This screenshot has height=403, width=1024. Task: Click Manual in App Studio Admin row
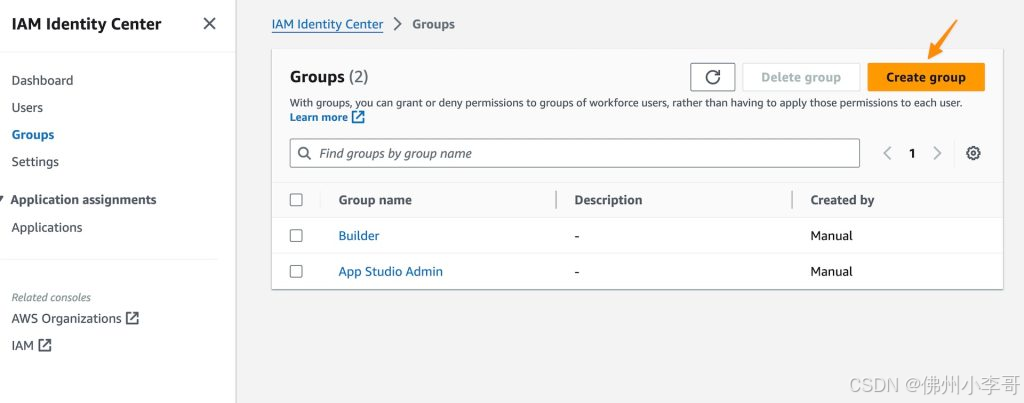831,271
